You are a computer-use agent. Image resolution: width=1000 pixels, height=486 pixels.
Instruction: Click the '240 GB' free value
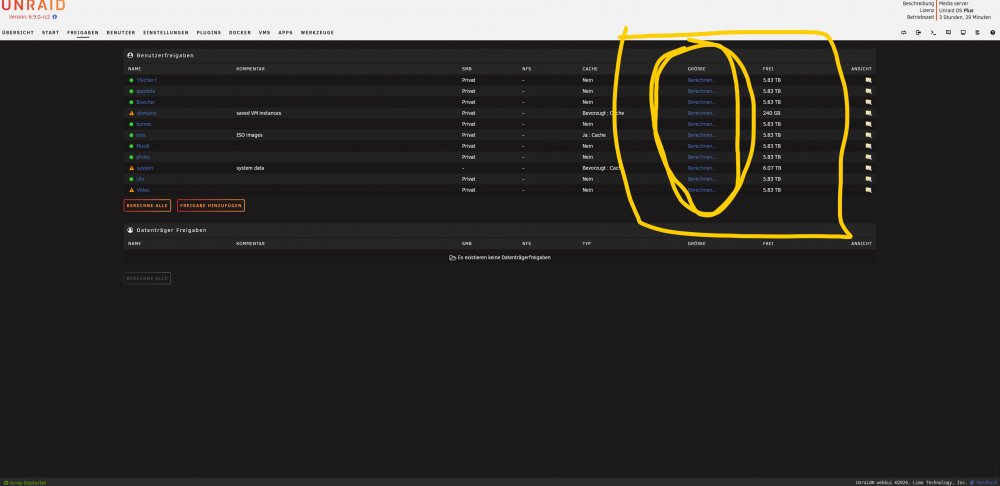click(771, 113)
